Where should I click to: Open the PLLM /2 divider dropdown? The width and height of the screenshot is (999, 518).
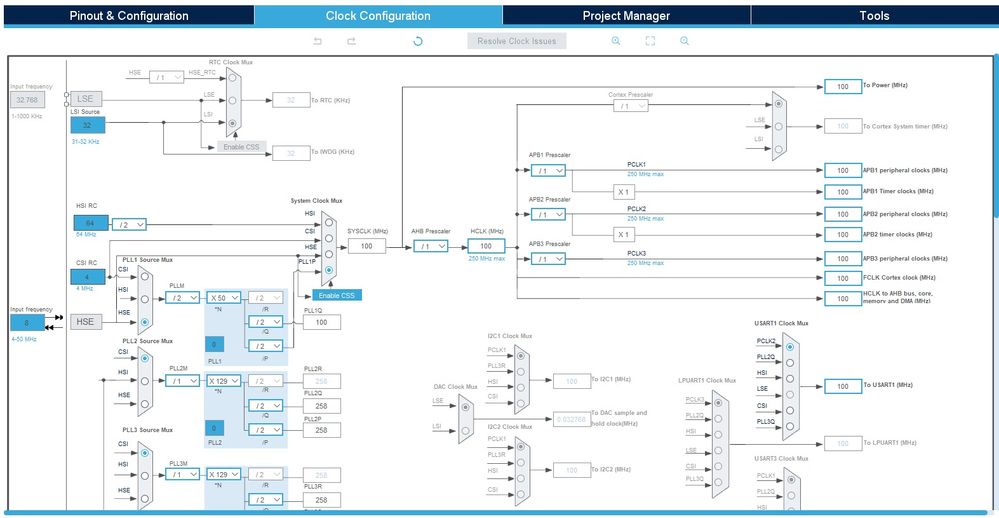pos(182,298)
